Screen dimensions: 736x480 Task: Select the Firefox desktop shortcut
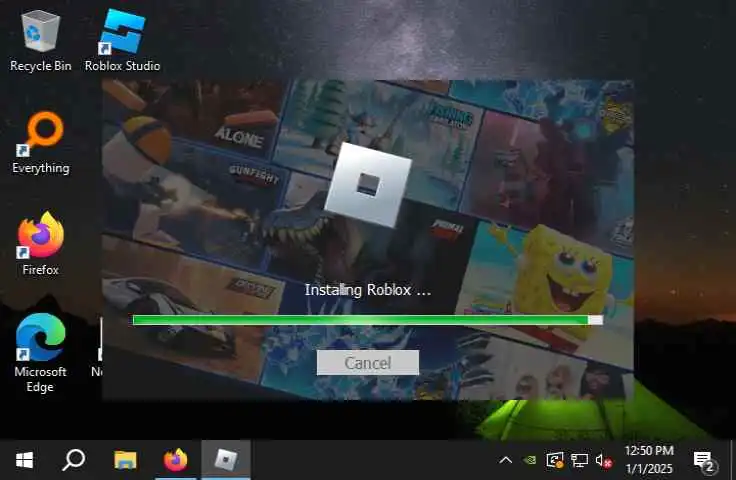point(41,244)
